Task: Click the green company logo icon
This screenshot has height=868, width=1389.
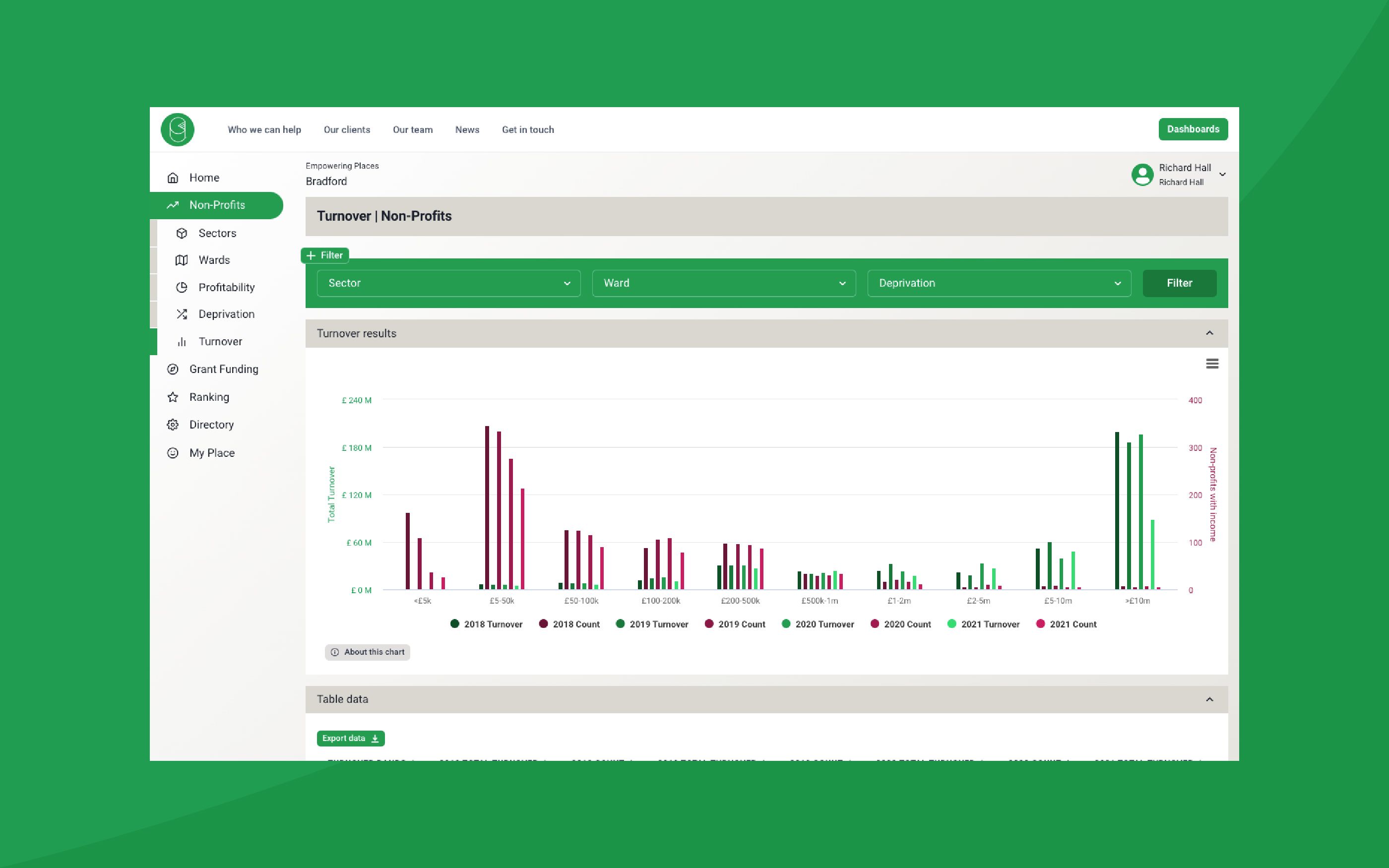Action: 178,130
